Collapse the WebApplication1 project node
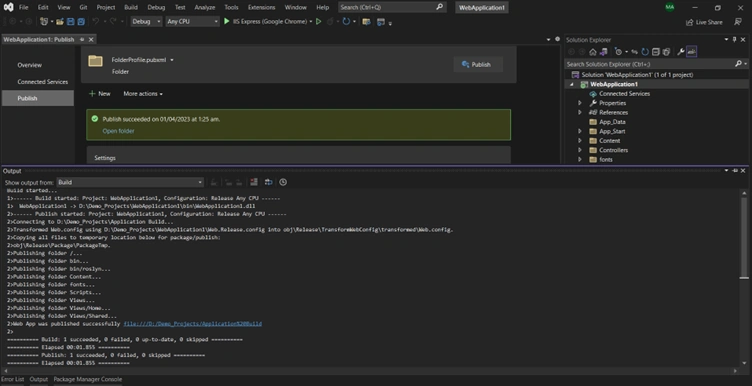This screenshot has width=752, height=386. [x=571, y=84]
